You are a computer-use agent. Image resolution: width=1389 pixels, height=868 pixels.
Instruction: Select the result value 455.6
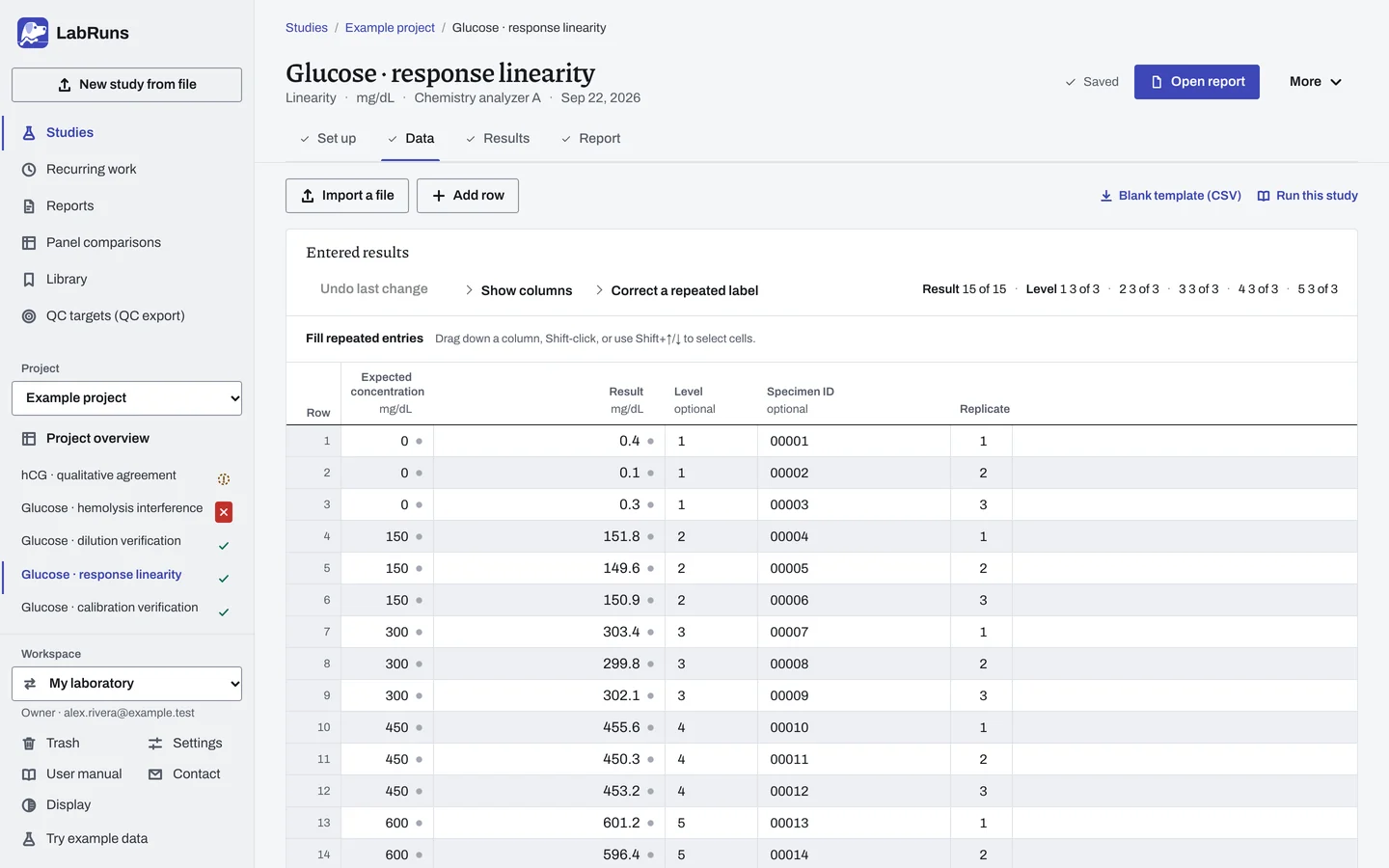[621, 728]
